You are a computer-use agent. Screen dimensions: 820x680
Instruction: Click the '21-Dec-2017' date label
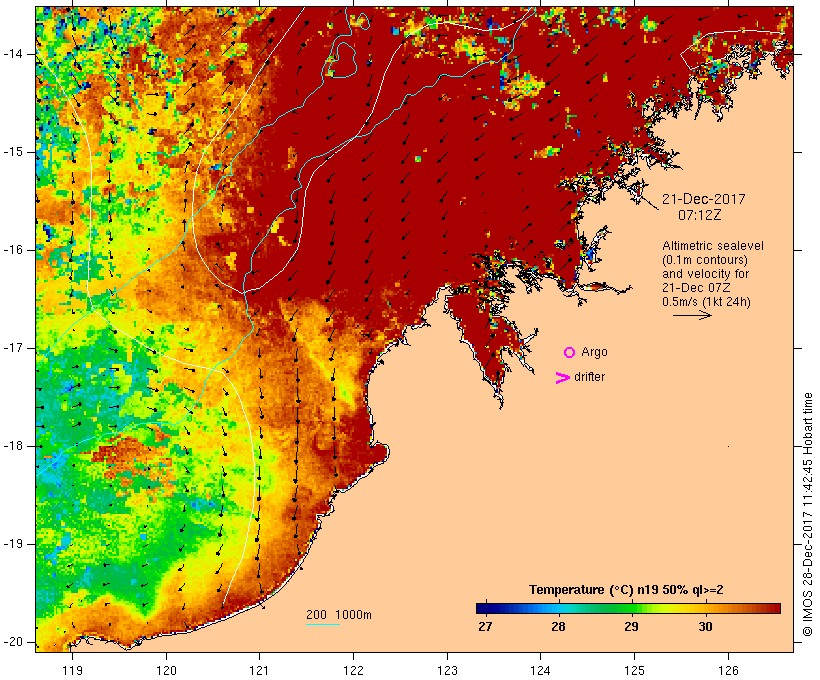point(703,199)
